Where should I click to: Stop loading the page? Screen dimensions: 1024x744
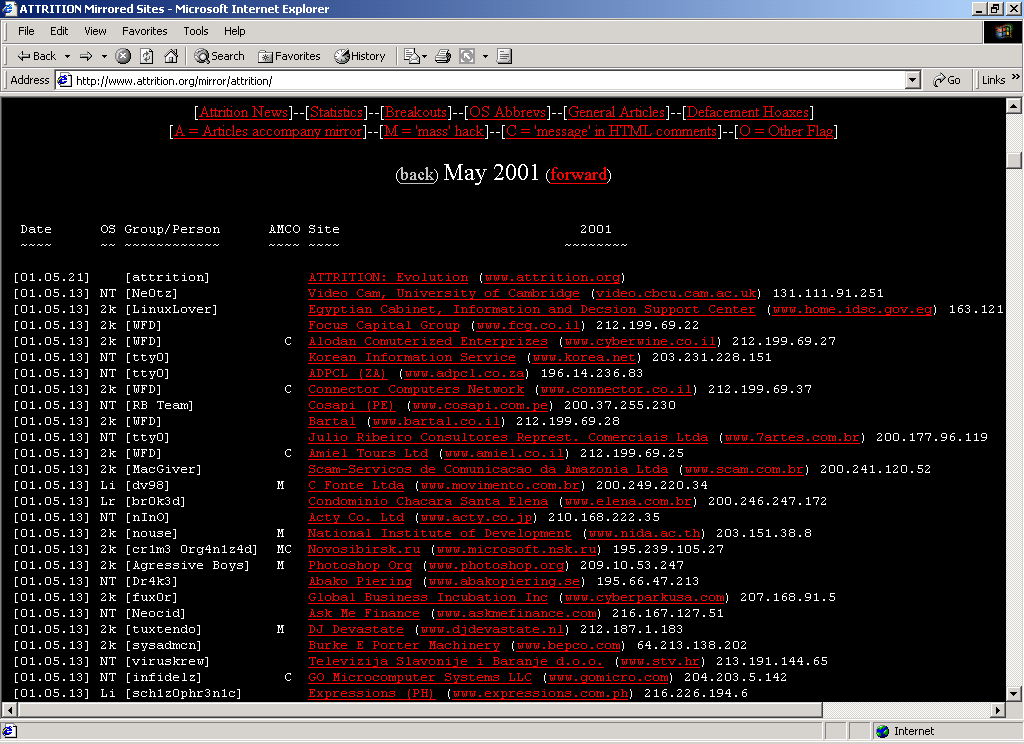tap(123, 56)
